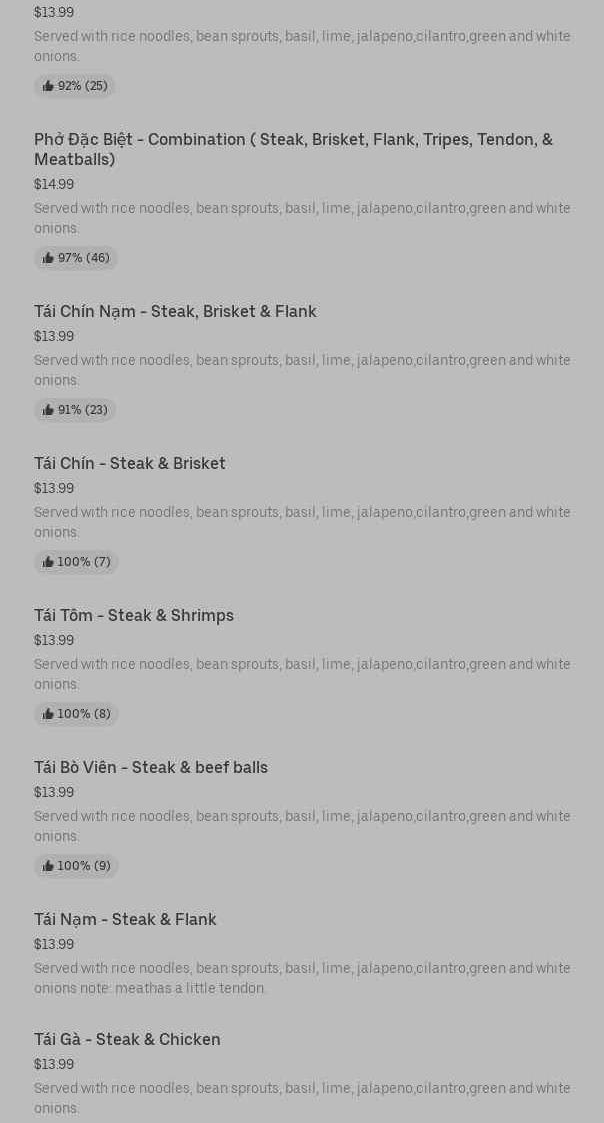Click thumbs-up icon on 100% (8) rating

point(48,714)
